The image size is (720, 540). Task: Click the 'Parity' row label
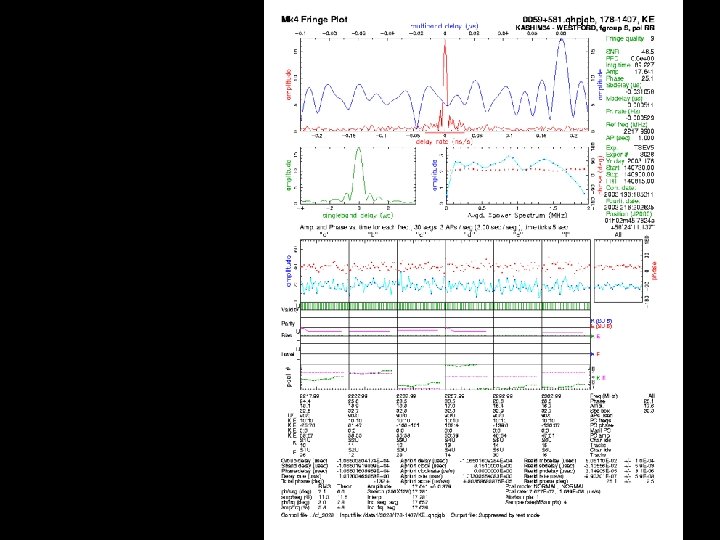point(288,323)
